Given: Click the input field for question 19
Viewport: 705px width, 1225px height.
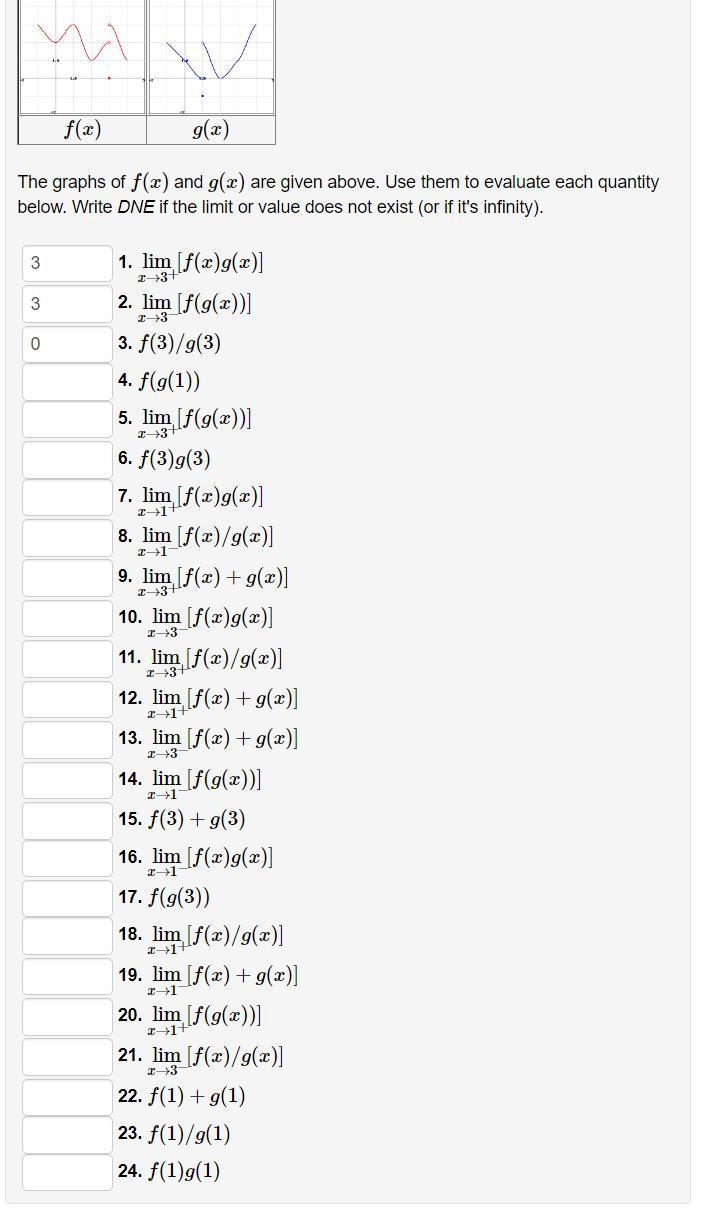Looking at the screenshot, I should click(66, 976).
